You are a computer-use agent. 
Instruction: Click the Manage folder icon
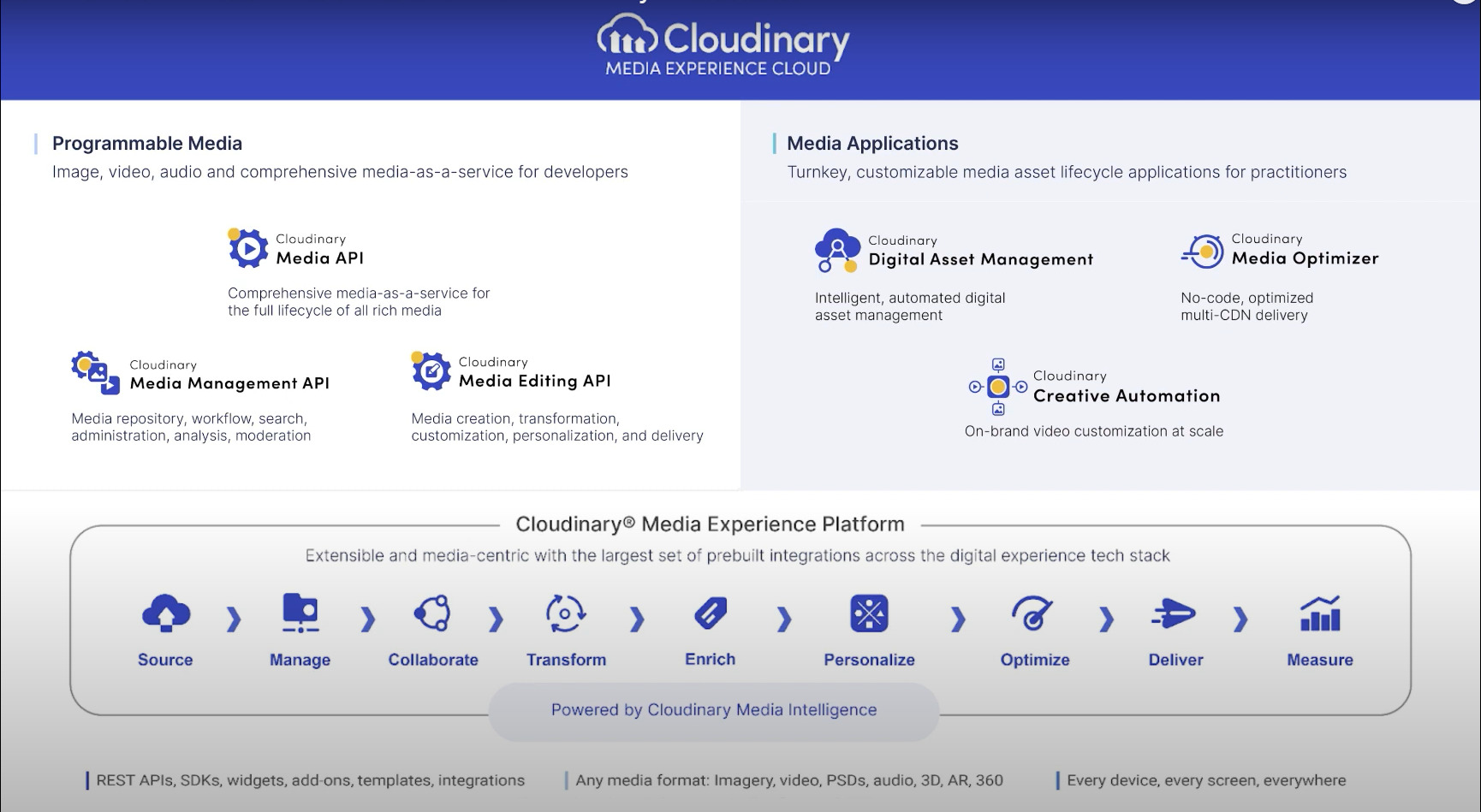pyautogui.click(x=299, y=613)
